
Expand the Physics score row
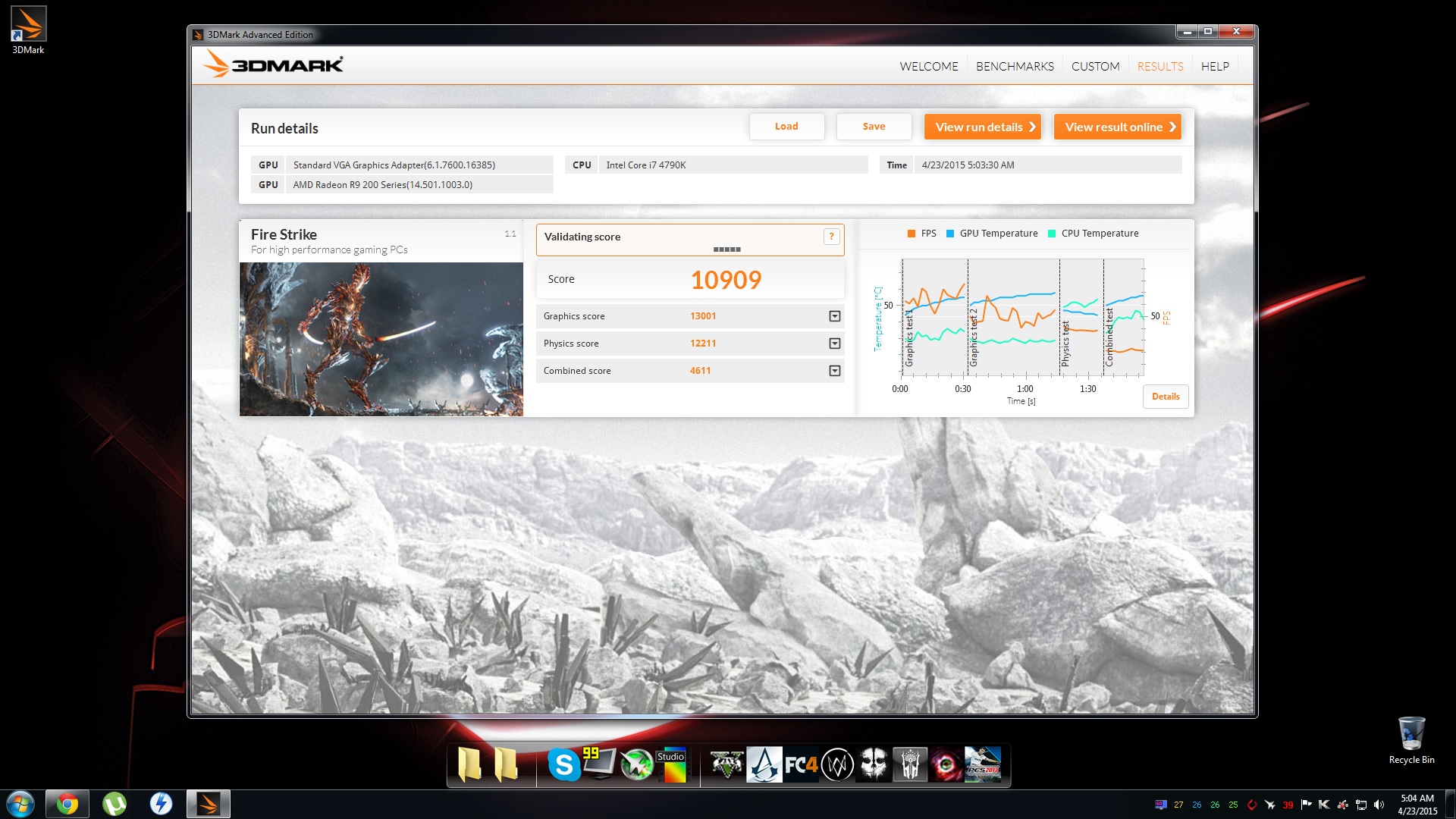[834, 344]
